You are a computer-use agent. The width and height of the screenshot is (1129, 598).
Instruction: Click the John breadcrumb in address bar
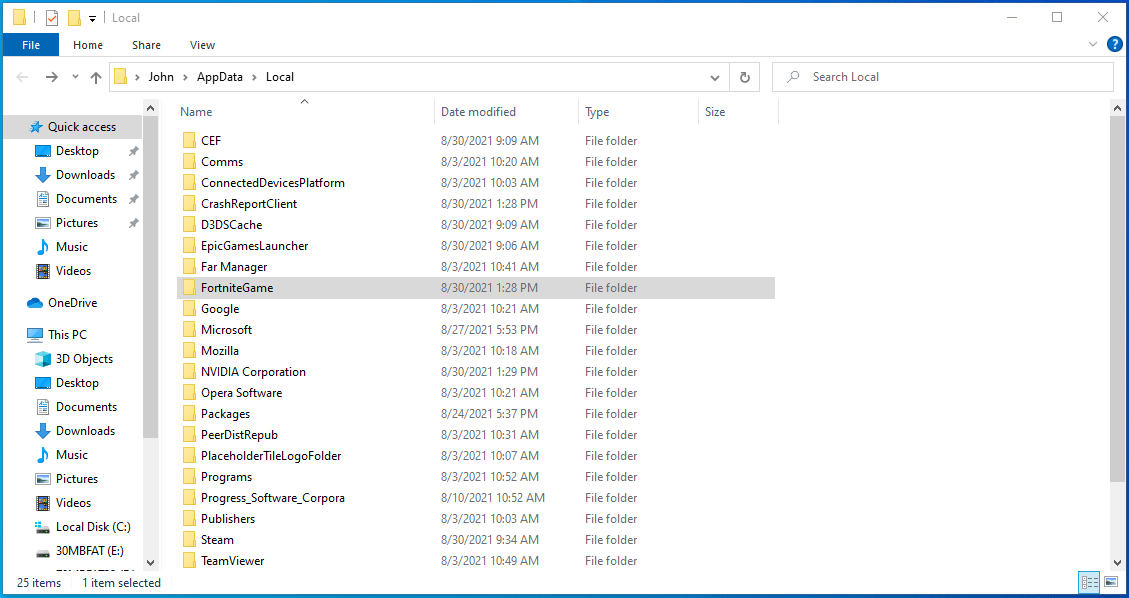(x=161, y=77)
